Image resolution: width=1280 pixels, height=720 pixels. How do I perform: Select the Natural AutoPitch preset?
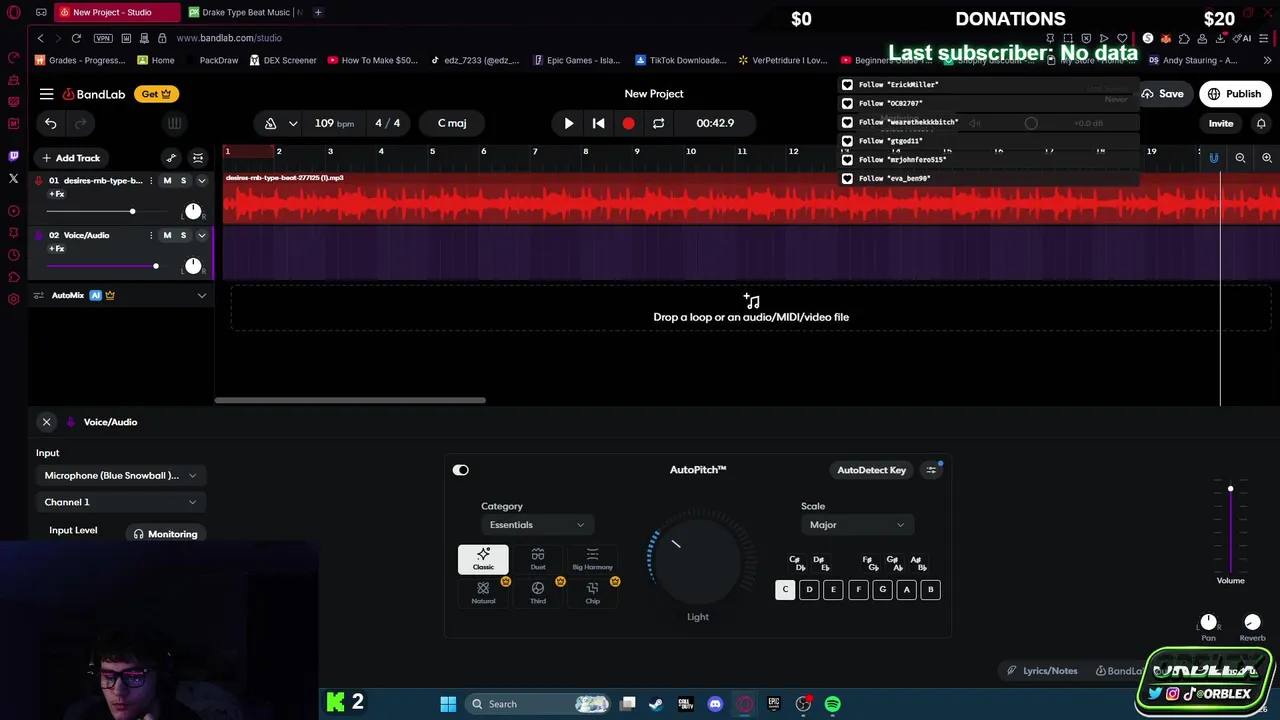[x=483, y=592]
